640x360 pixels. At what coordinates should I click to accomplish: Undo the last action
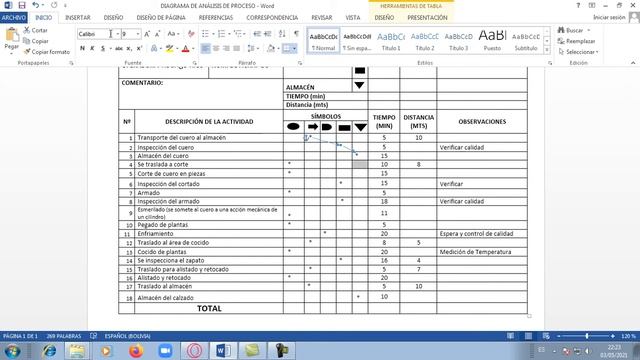pyautogui.click(x=36, y=5)
